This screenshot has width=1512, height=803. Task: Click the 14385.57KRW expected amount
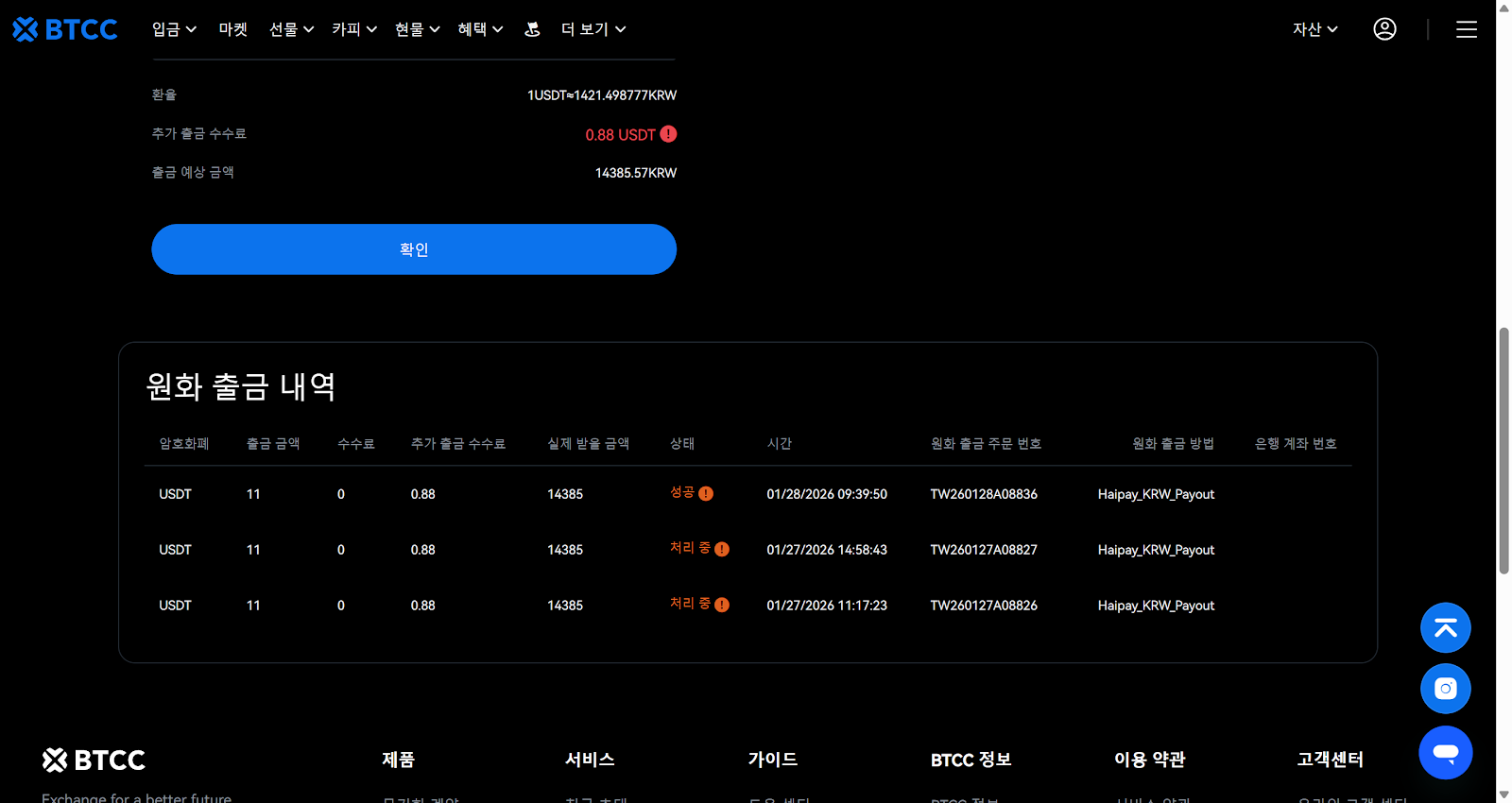(636, 173)
